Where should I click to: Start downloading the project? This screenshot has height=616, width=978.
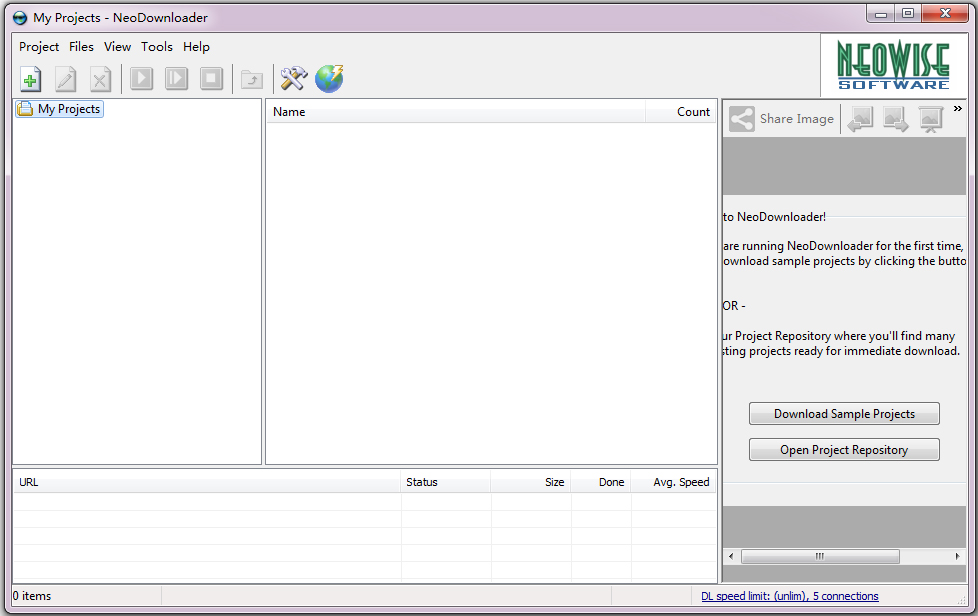pyautogui.click(x=141, y=79)
